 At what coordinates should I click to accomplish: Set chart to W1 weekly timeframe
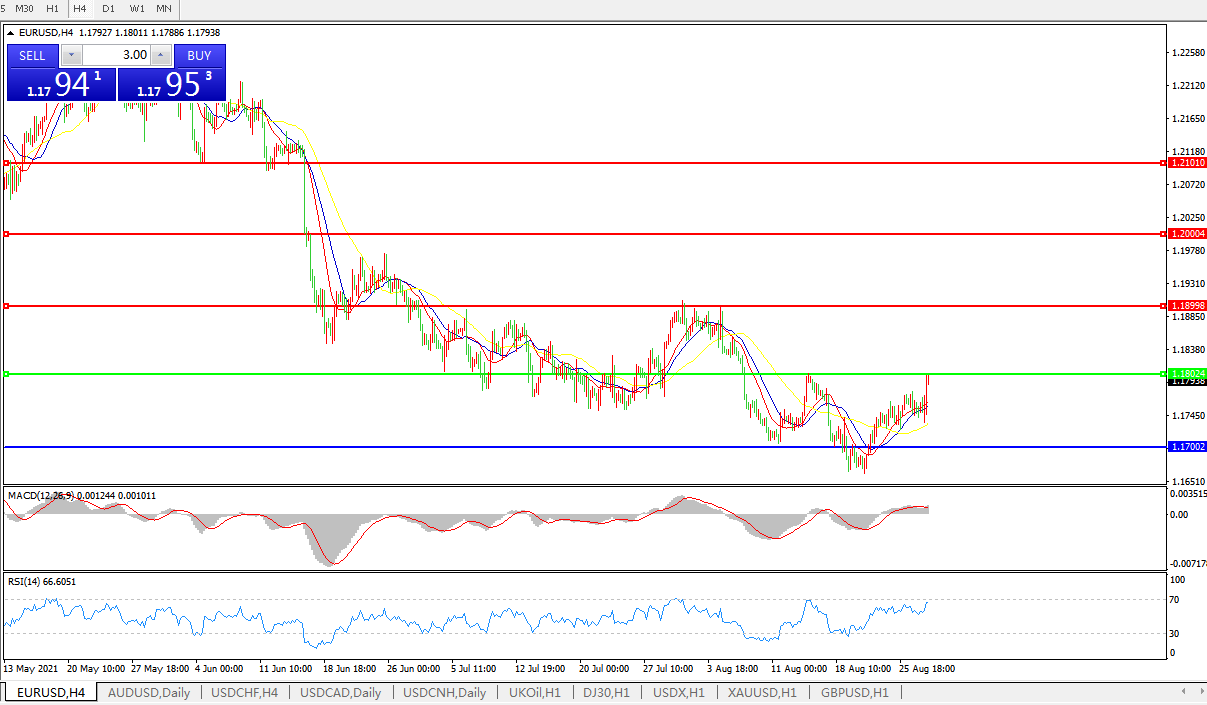click(137, 8)
